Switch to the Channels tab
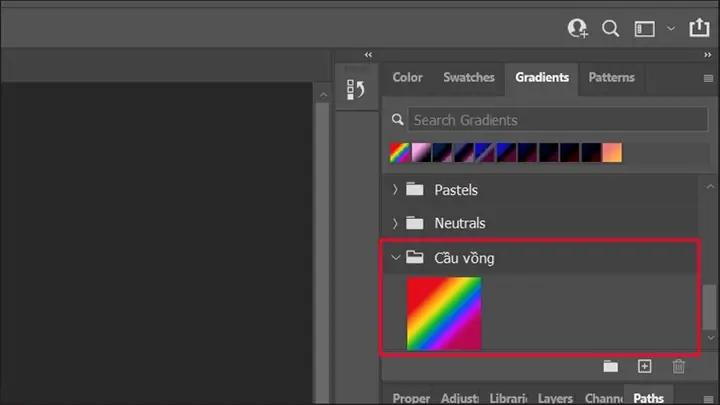Image resolution: width=720 pixels, height=405 pixels. [604, 398]
